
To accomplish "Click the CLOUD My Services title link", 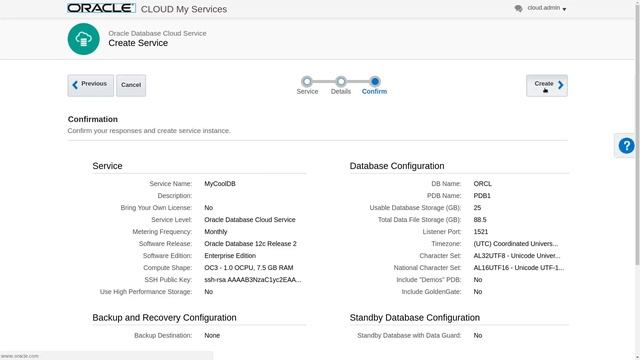I will point(184,9).
